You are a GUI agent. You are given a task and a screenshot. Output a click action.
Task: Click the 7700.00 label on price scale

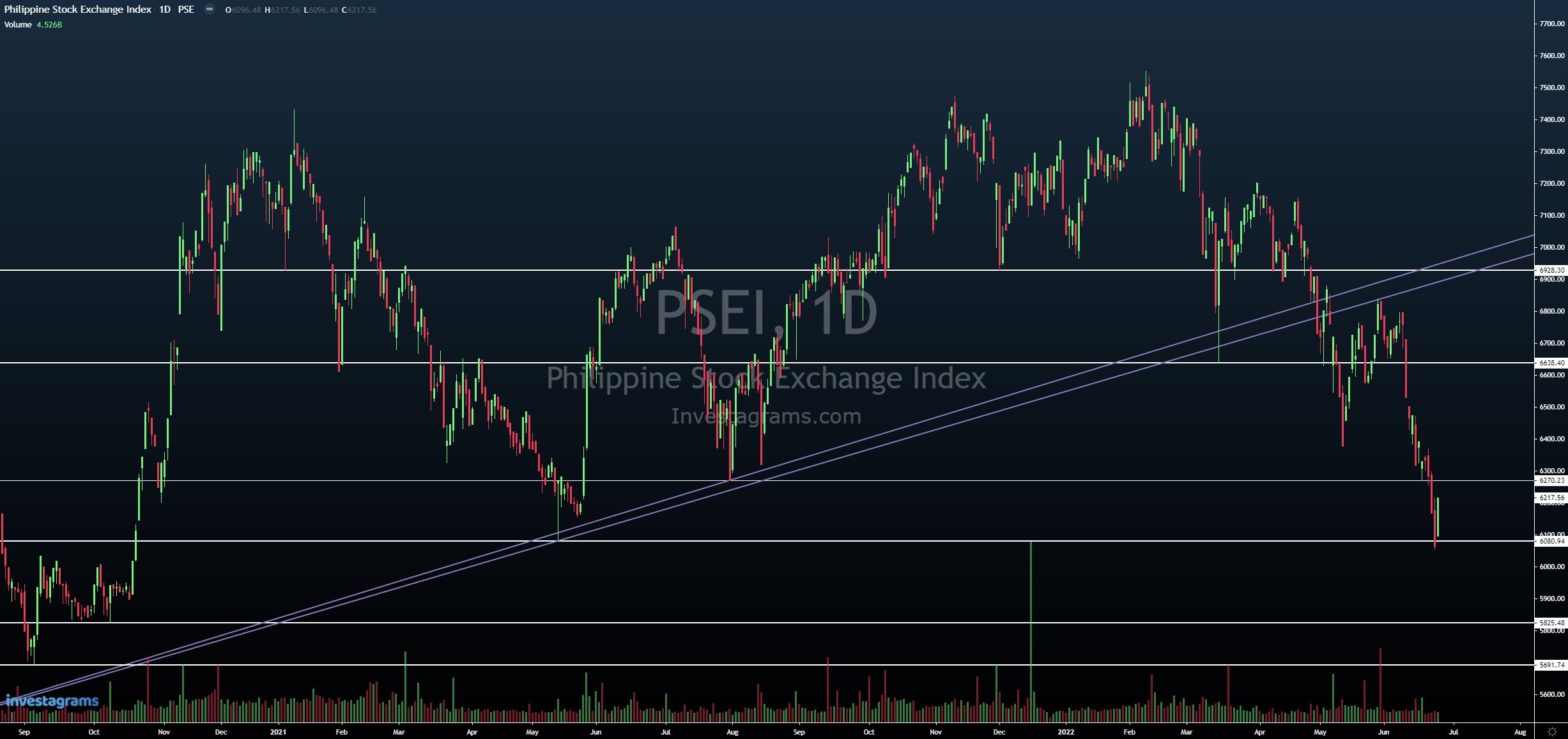tap(1552, 24)
